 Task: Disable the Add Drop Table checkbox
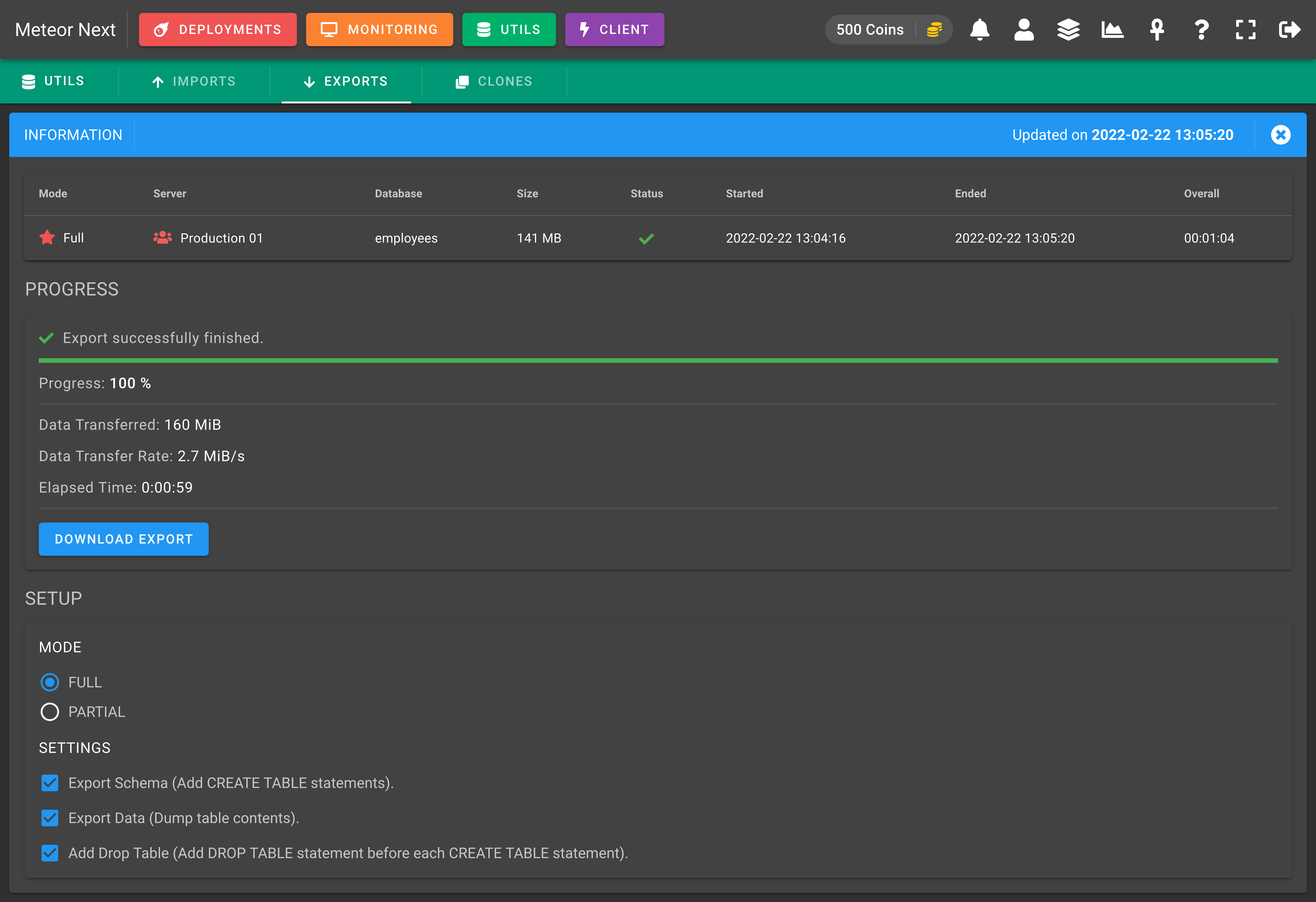click(50, 853)
